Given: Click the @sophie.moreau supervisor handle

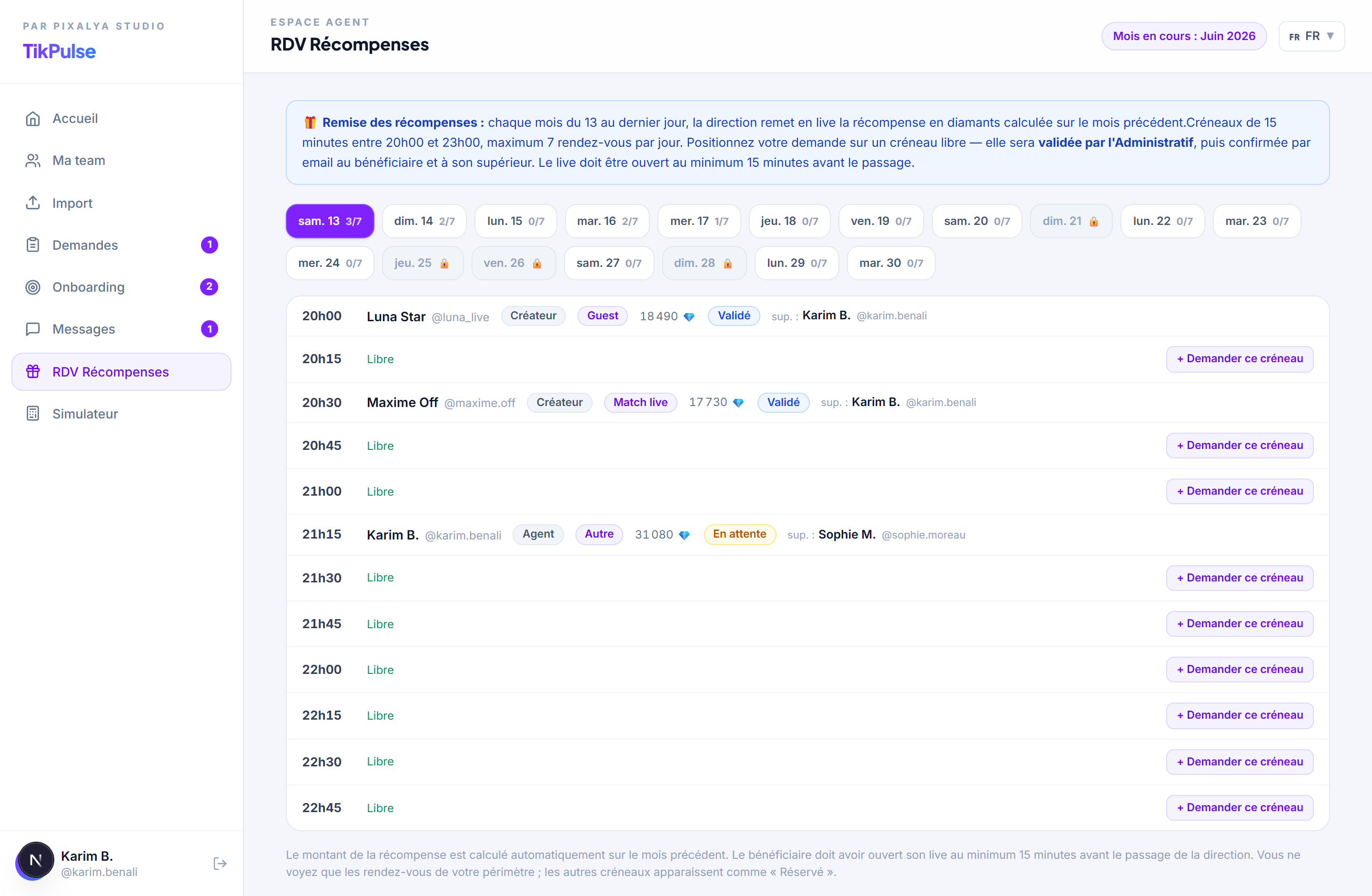Looking at the screenshot, I should tap(923, 535).
